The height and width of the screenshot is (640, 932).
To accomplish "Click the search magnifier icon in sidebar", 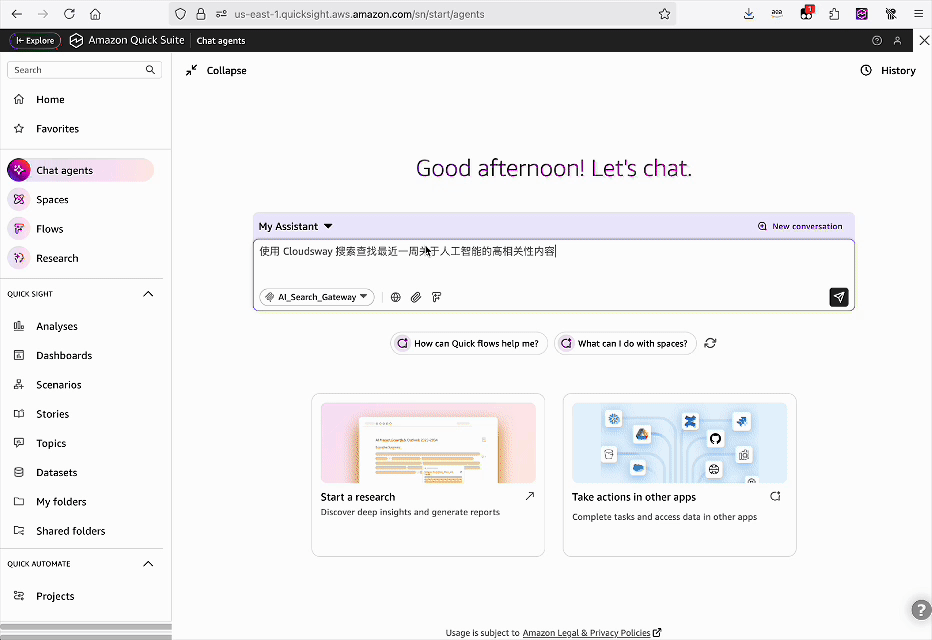I will click(151, 70).
